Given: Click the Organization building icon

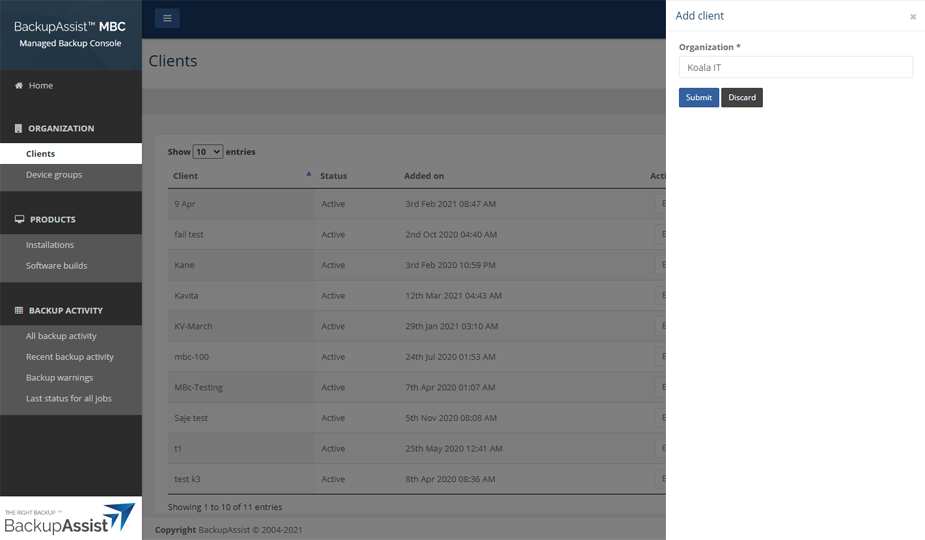Looking at the screenshot, I should (x=18, y=128).
